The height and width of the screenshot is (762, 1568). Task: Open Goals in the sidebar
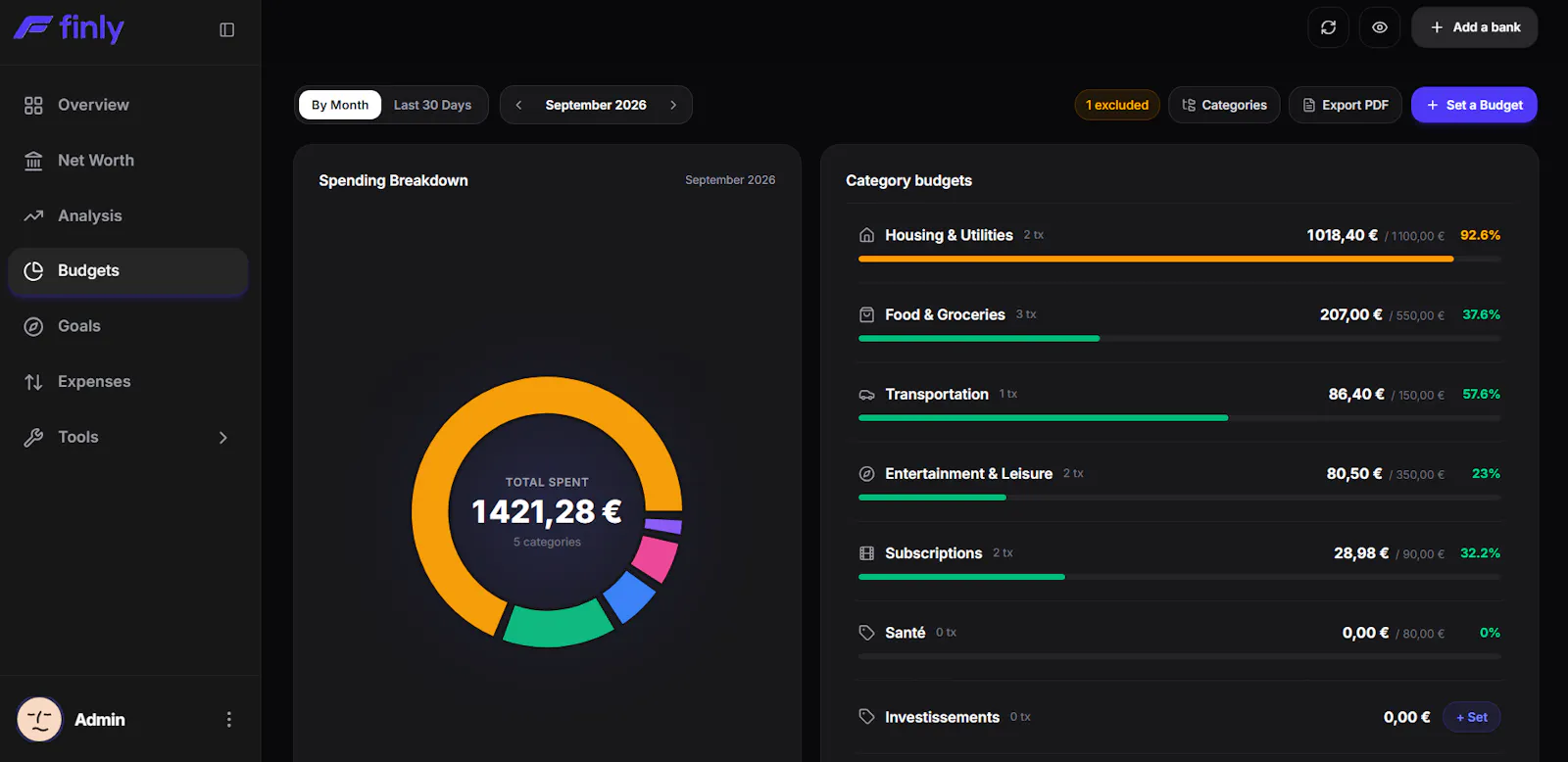coord(128,326)
